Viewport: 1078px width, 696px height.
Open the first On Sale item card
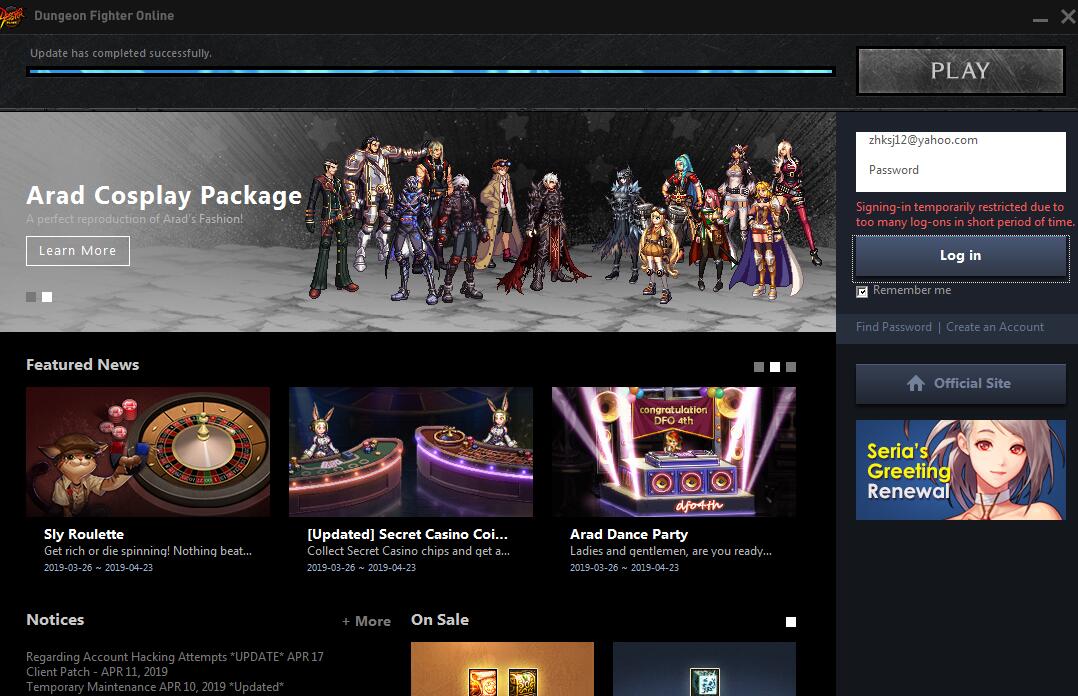point(502,669)
